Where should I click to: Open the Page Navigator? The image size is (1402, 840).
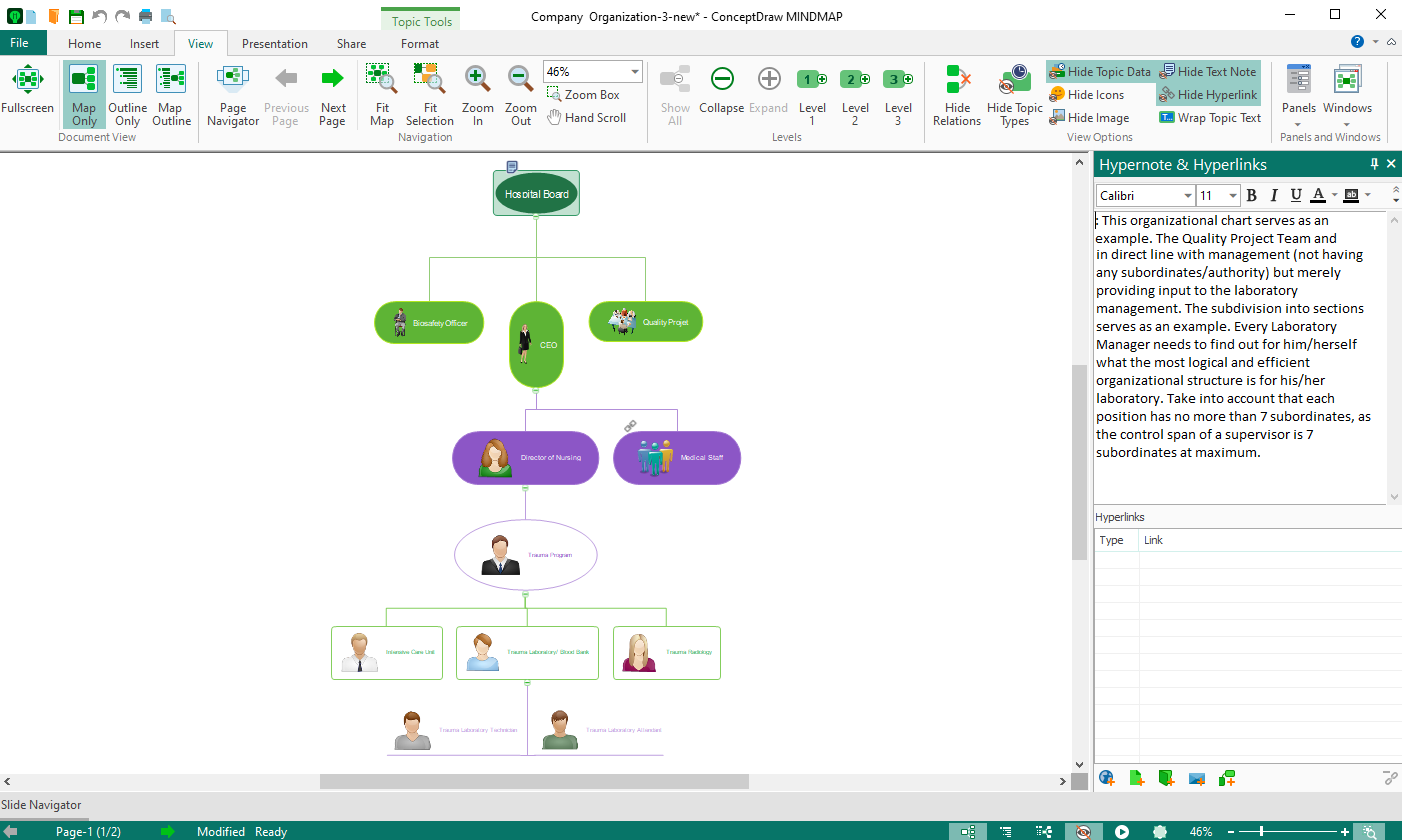coord(233,96)
